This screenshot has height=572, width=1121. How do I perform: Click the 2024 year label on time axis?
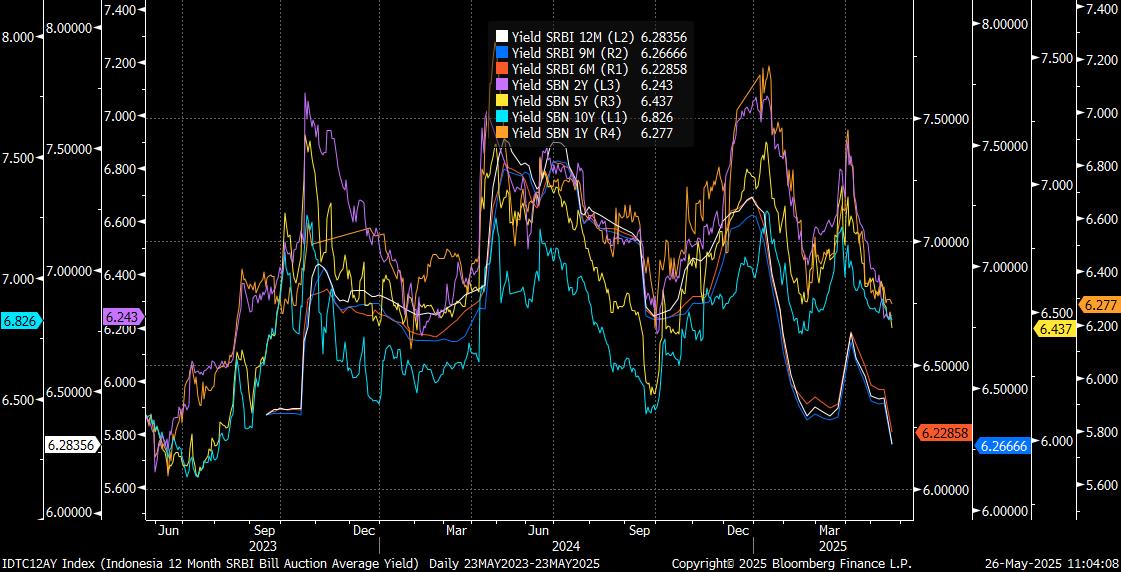click(x=567, y=547)
